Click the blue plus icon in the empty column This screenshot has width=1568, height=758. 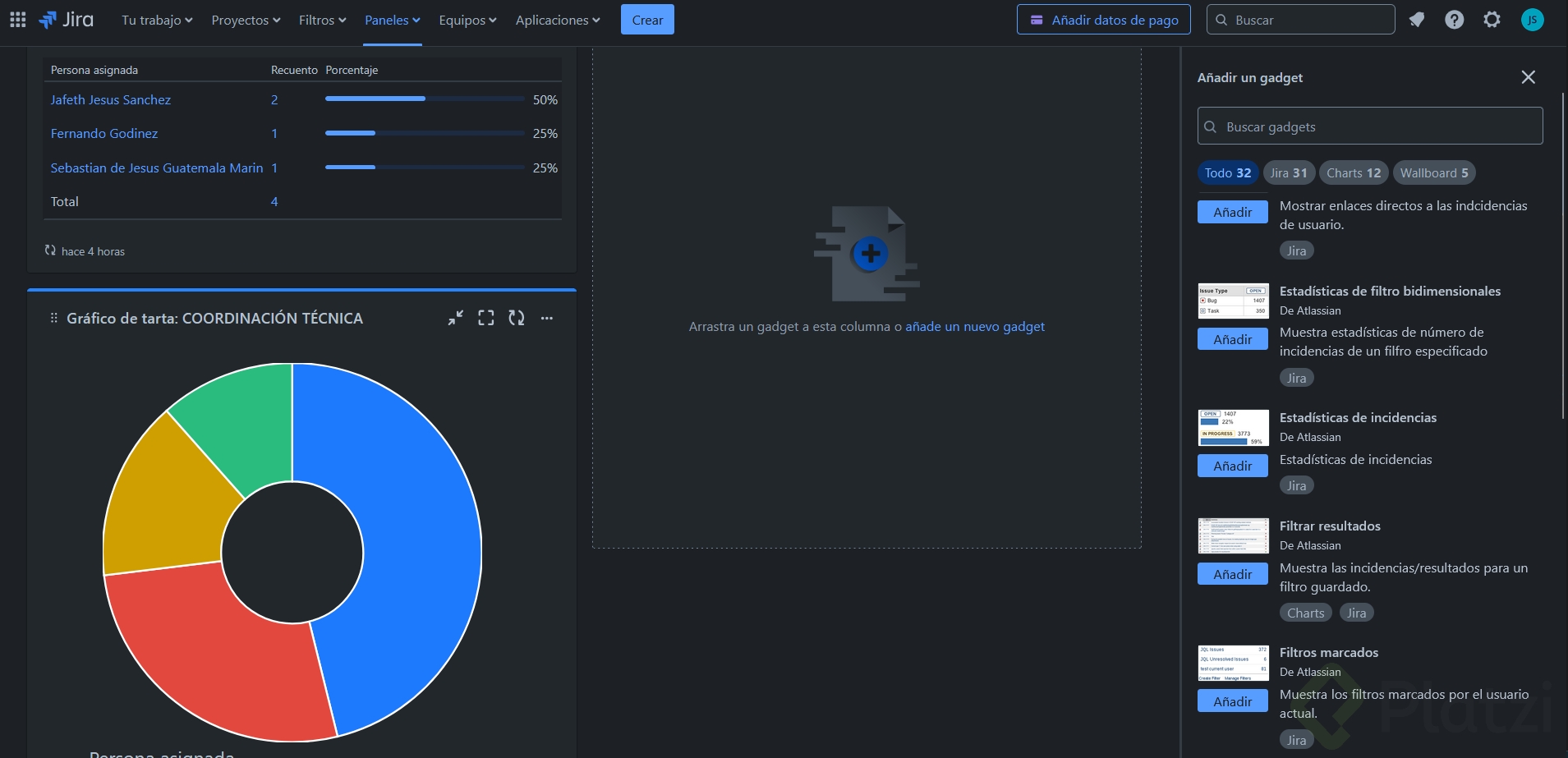point(871,253)
